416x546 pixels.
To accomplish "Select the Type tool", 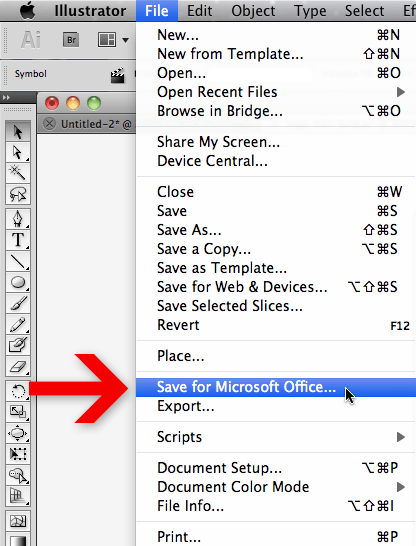I will coord(18,240).
